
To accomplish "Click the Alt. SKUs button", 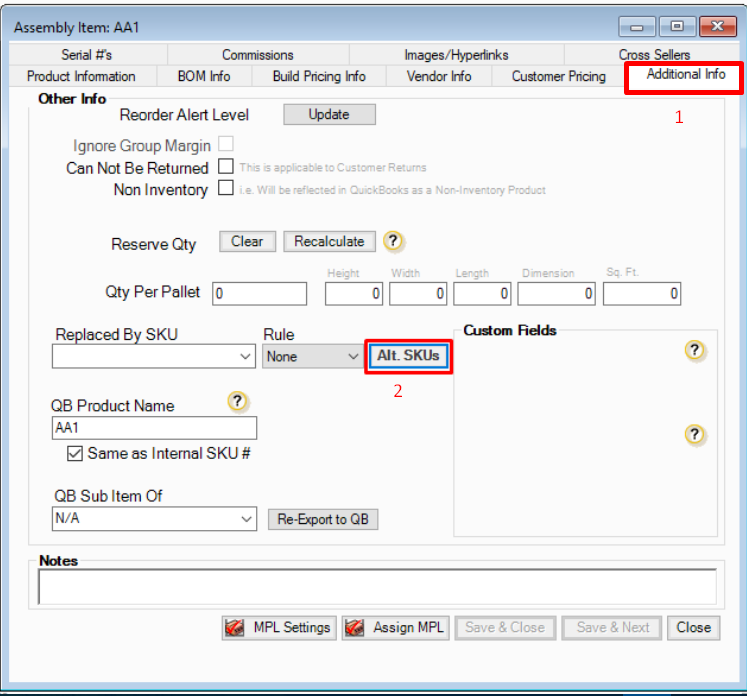I will tap(408, 356).
